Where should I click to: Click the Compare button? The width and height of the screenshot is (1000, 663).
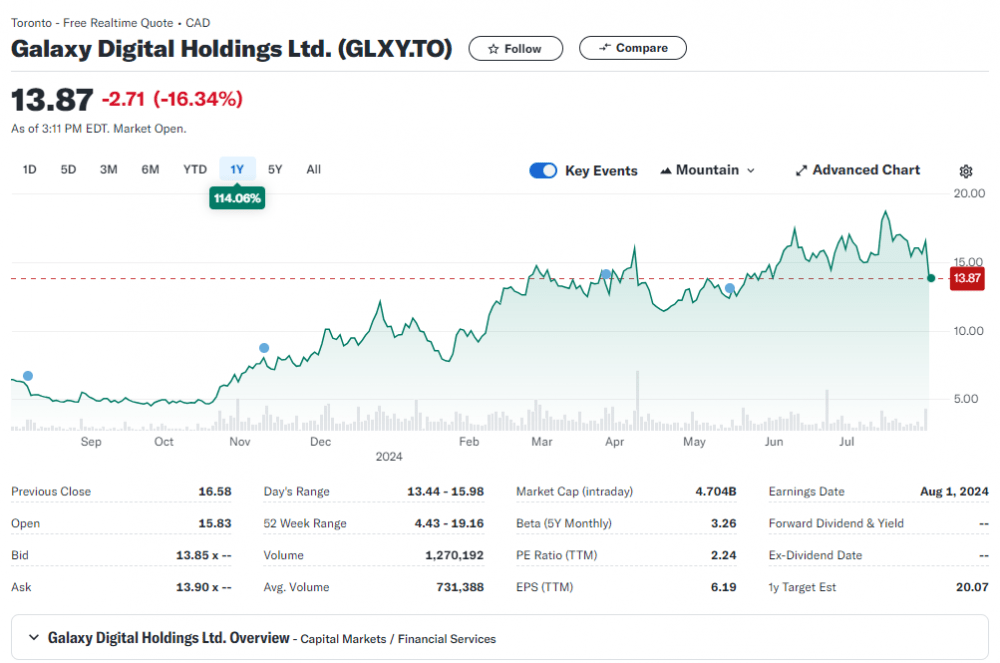[x=633, y=48]
